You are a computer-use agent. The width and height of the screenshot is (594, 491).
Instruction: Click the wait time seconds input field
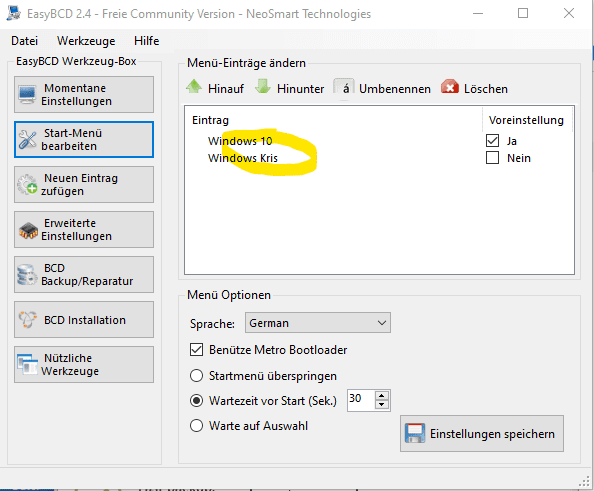point(361,400)
